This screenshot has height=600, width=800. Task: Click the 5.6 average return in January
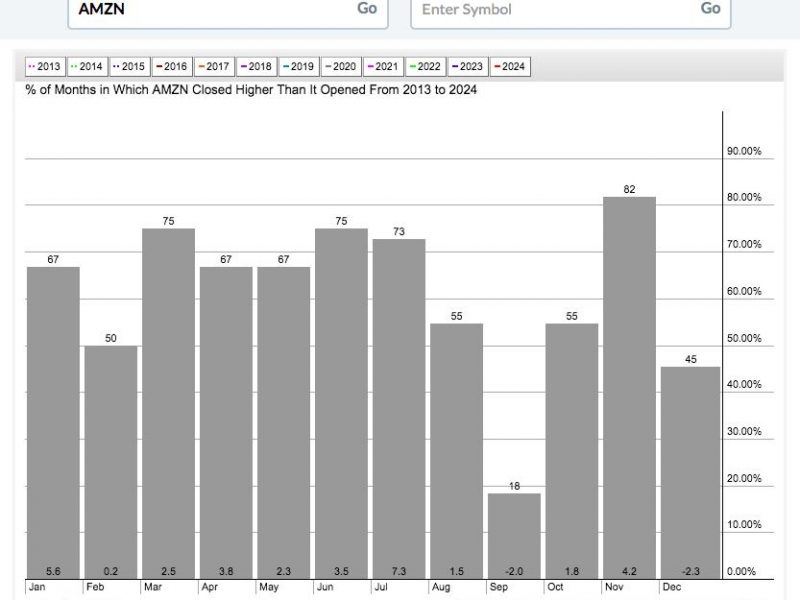tap(53, 571)
